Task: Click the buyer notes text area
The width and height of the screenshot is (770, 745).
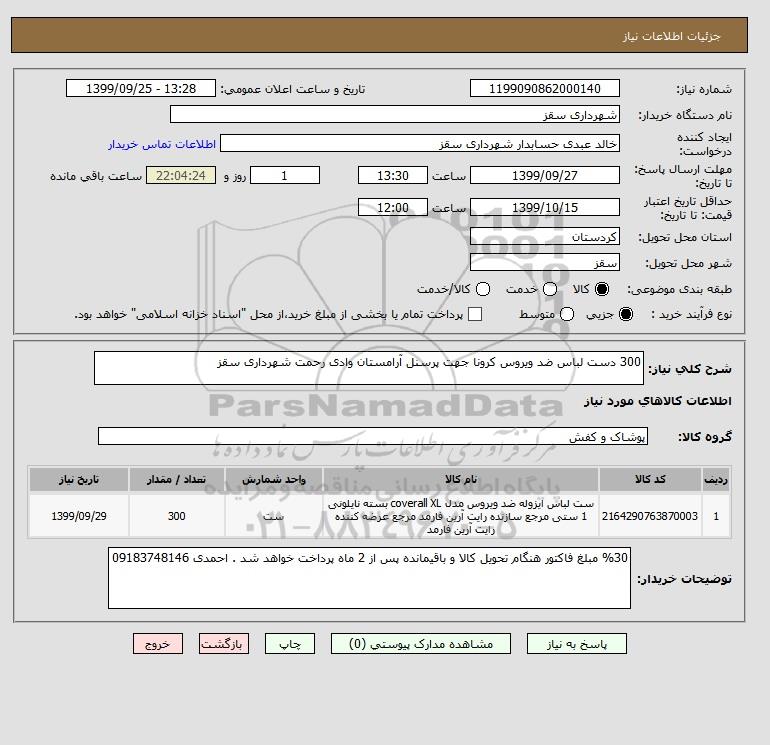Action: pyautogui.click(x=369, y=578)
